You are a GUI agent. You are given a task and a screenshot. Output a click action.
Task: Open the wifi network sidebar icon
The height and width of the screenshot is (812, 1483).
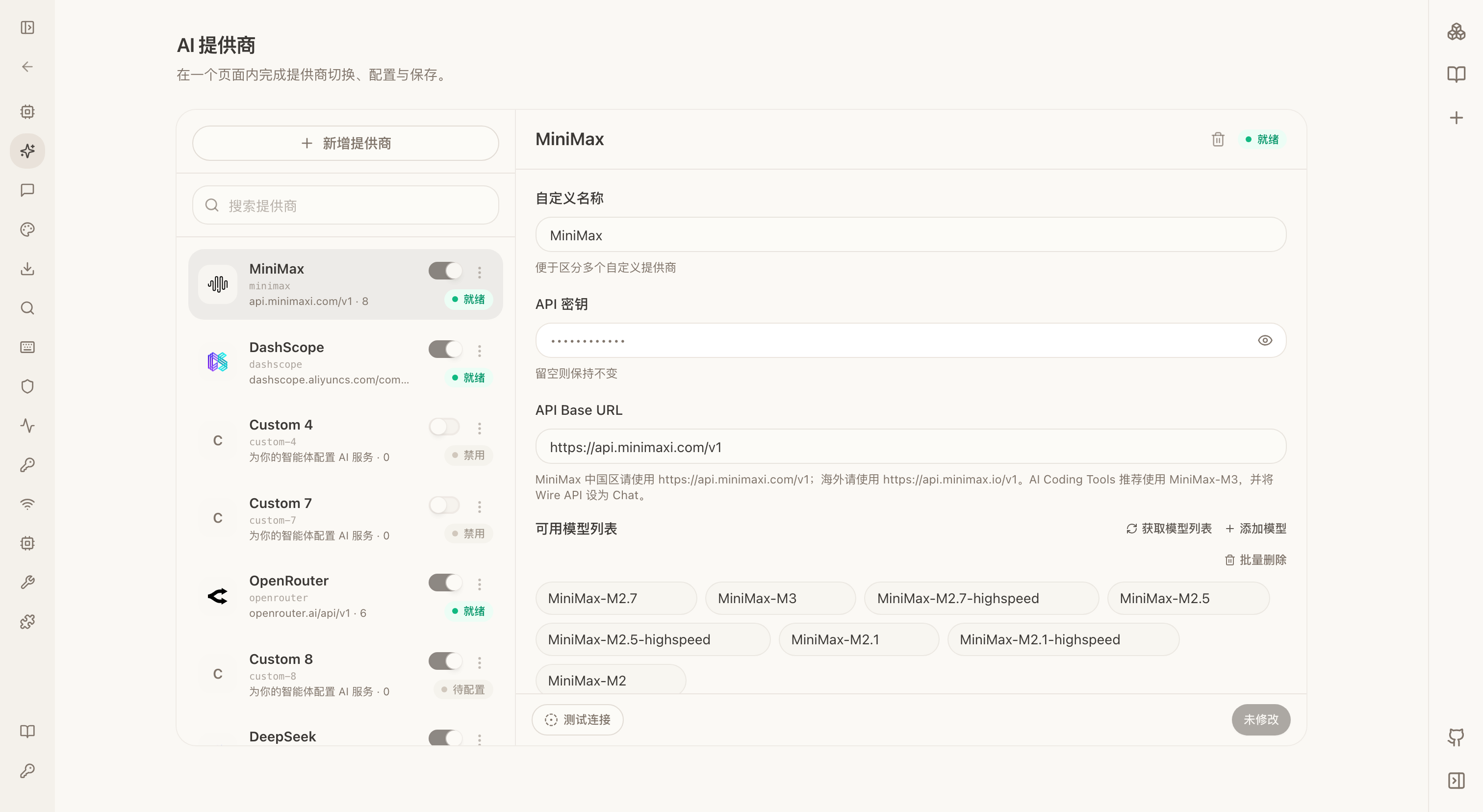[27, 504]
